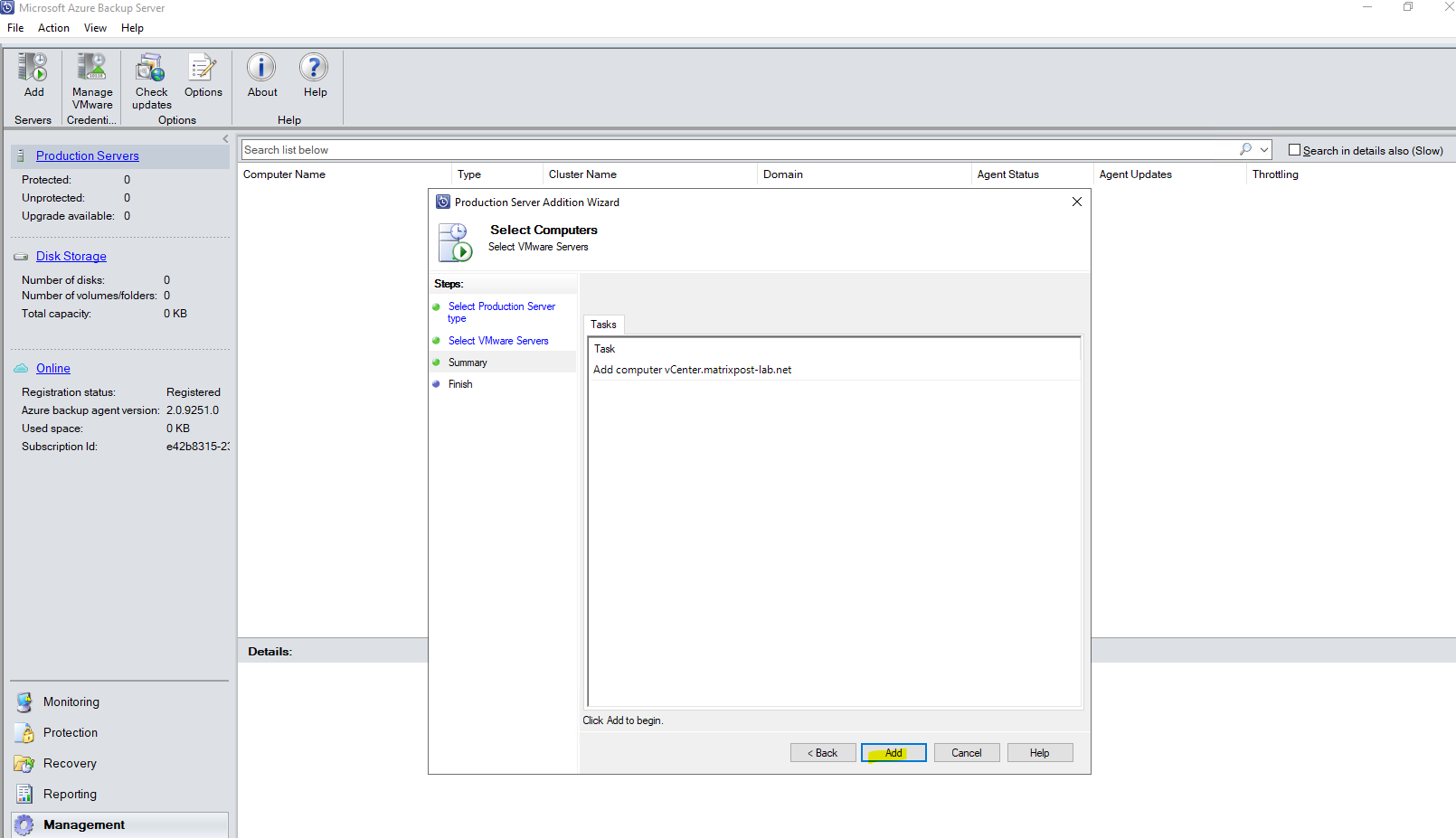1456x838 pixels.
Task: Select the Protection workspace
Action: [71, 733]
